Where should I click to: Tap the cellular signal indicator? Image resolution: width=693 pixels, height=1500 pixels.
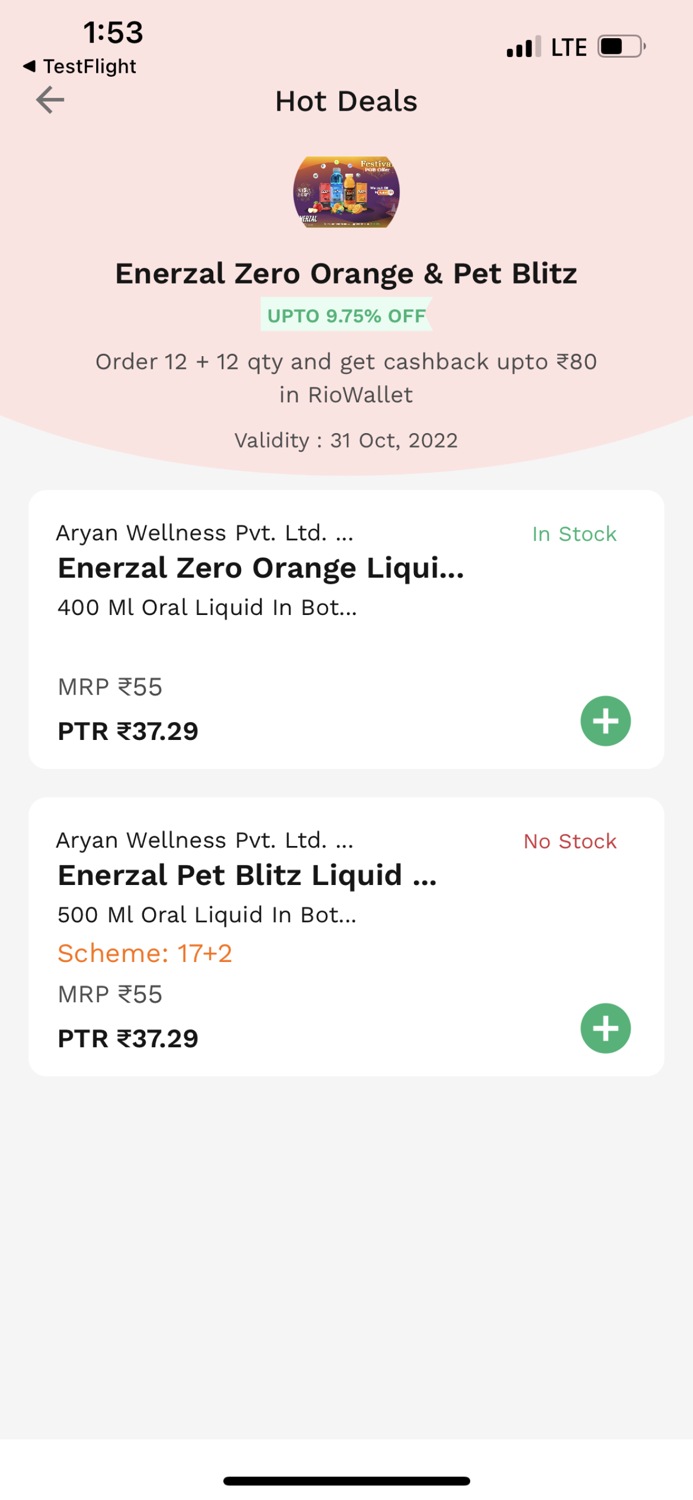(521, 45)
